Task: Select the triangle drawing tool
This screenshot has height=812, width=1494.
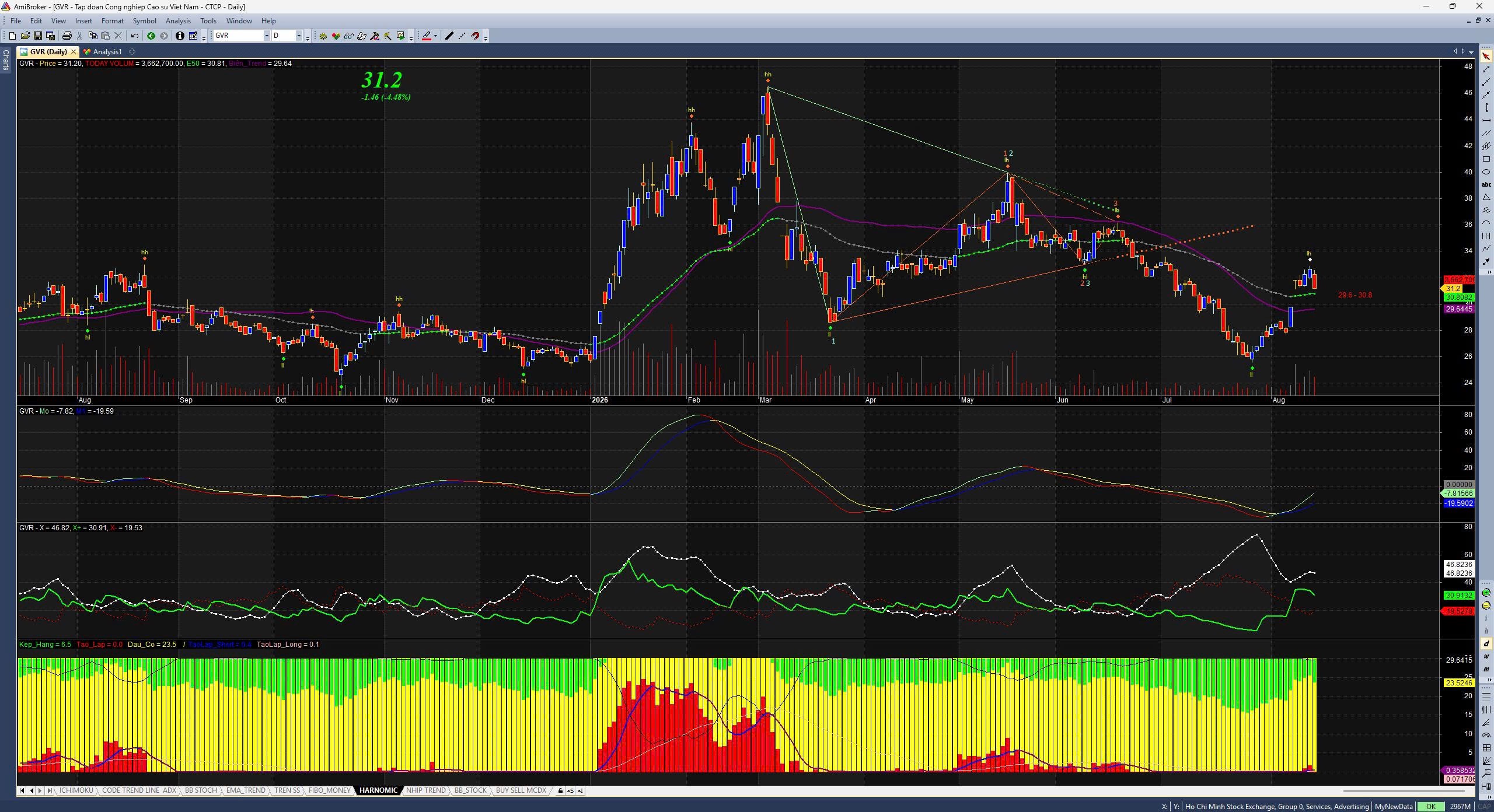Action: (x=1486, y=198)
